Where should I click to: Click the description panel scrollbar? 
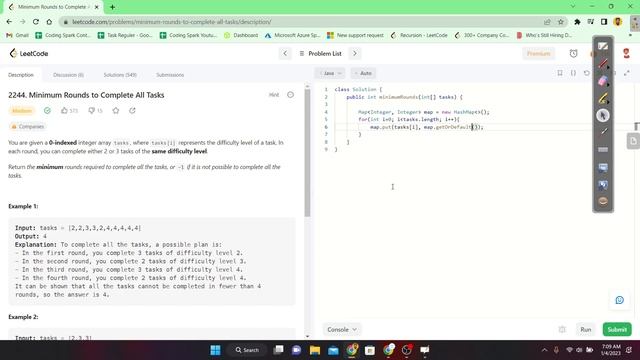[x=307, y=153]
